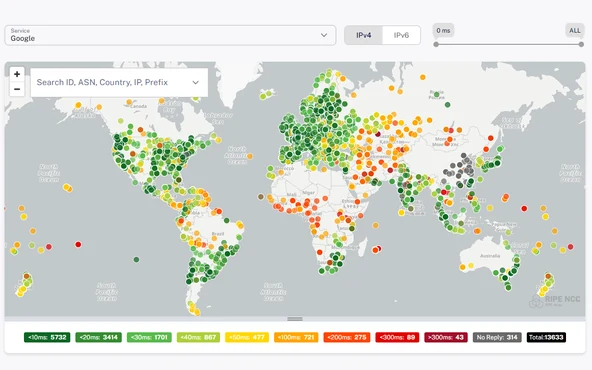592x370 pixels.
Task: Toggle the <50ms: 477 legend filter
Action: (247, 337)
